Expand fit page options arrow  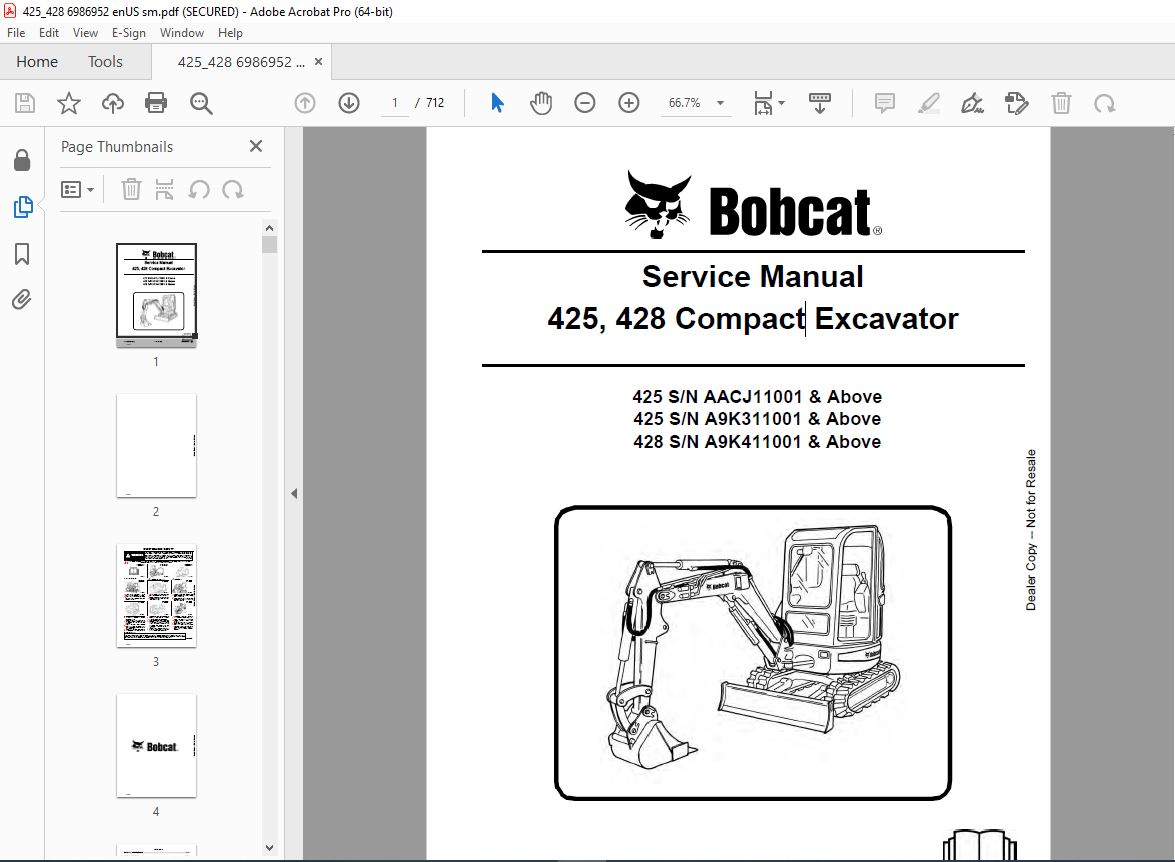point(782,103)
